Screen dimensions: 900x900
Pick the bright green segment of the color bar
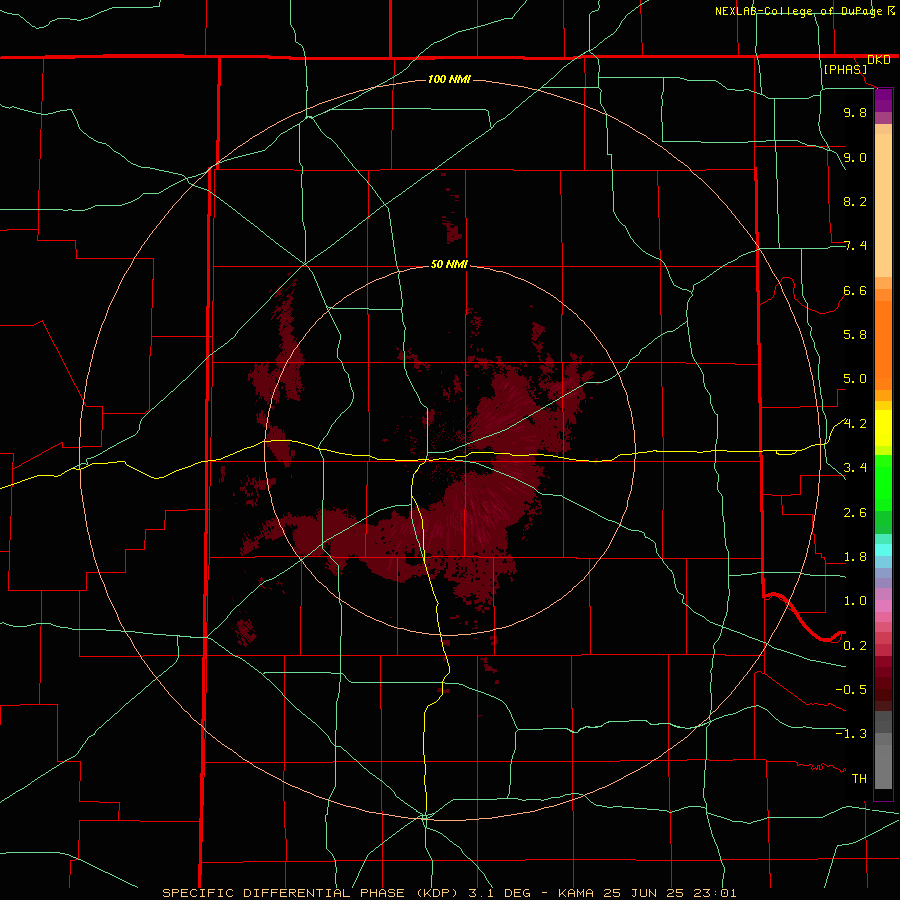[x=883, y=483]
